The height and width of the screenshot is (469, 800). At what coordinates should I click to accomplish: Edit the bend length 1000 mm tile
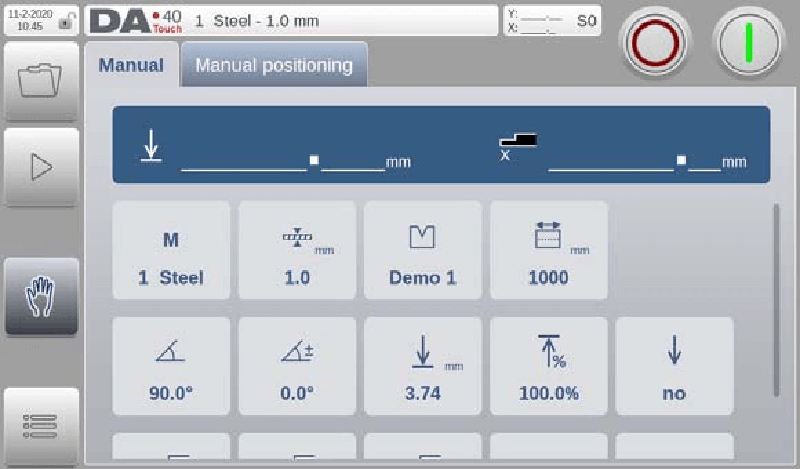(548, 251)
